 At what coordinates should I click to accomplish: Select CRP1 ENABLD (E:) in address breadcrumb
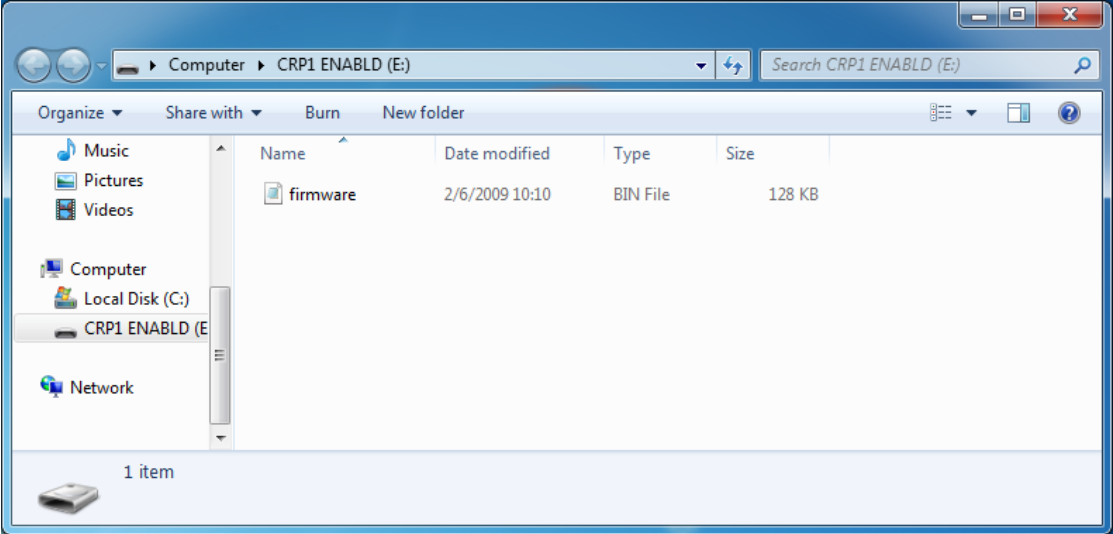(x=344, y=65)
